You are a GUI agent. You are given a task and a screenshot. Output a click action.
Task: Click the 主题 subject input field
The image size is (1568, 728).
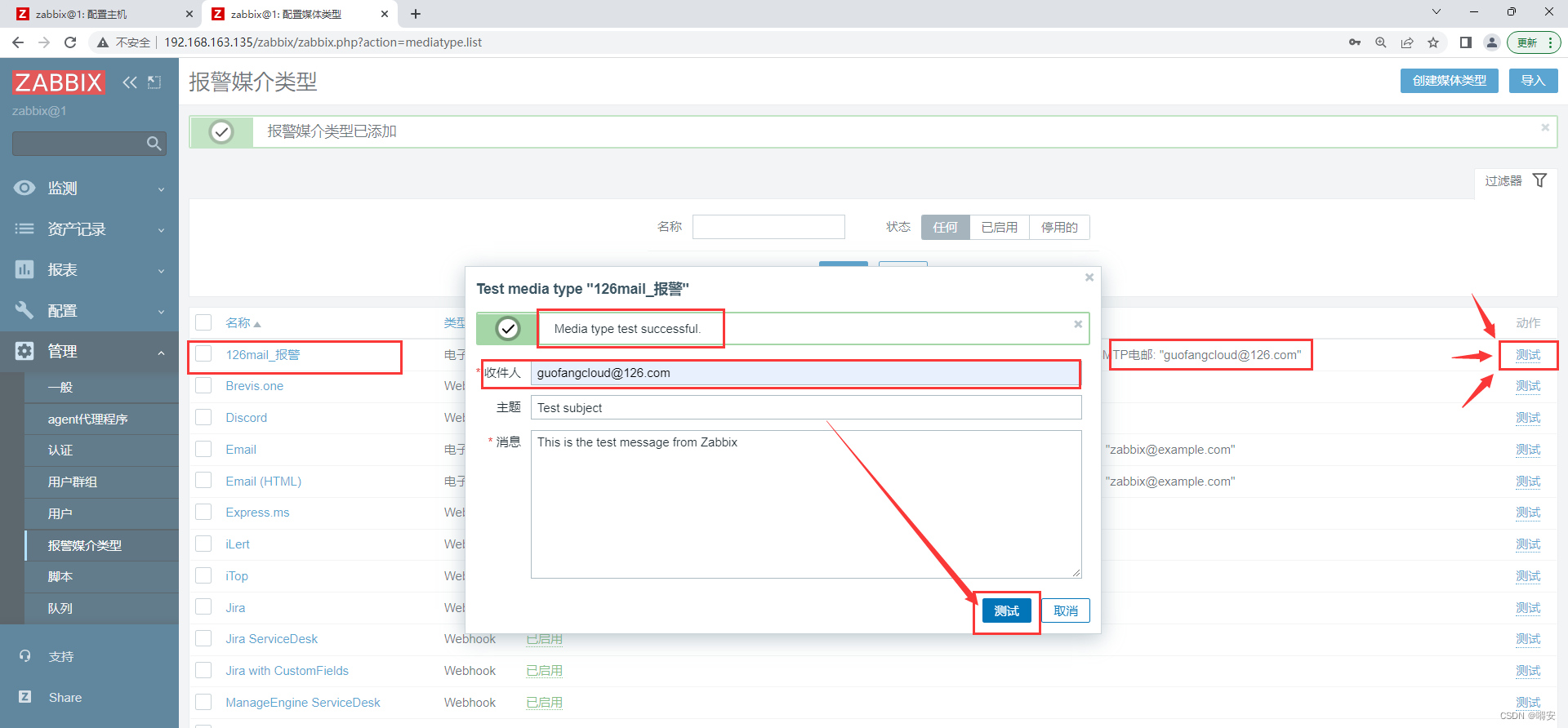(x=806, y=407)
